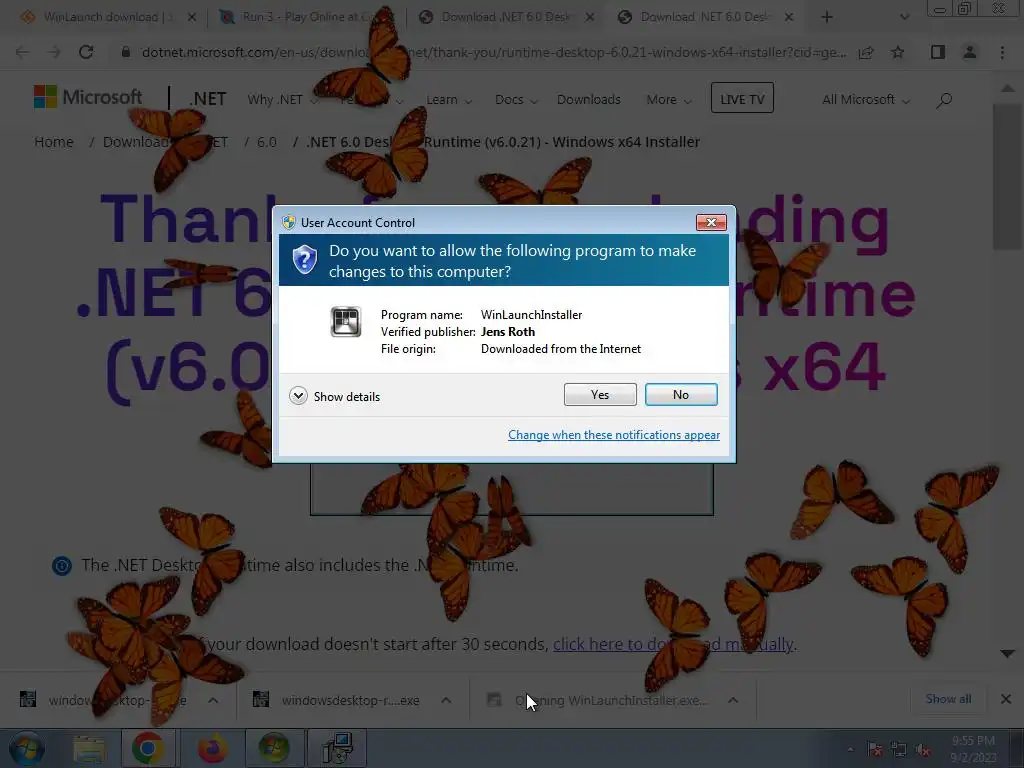Click the WinLaunchInstaller program icon in dialog

coord(345,321)
